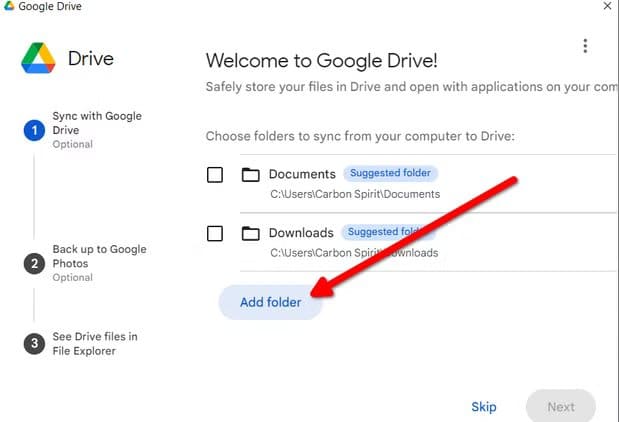Select step 3 circle icon

pos(34,343)
